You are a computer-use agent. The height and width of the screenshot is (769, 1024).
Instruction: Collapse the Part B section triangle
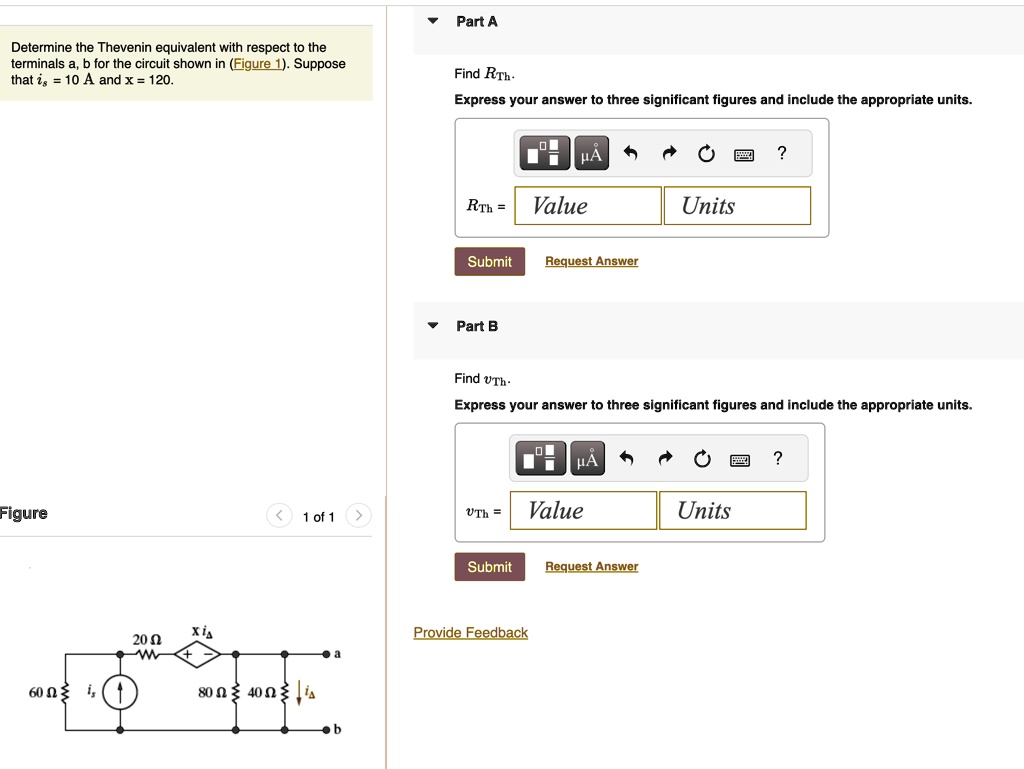click(x=432, y=326)
